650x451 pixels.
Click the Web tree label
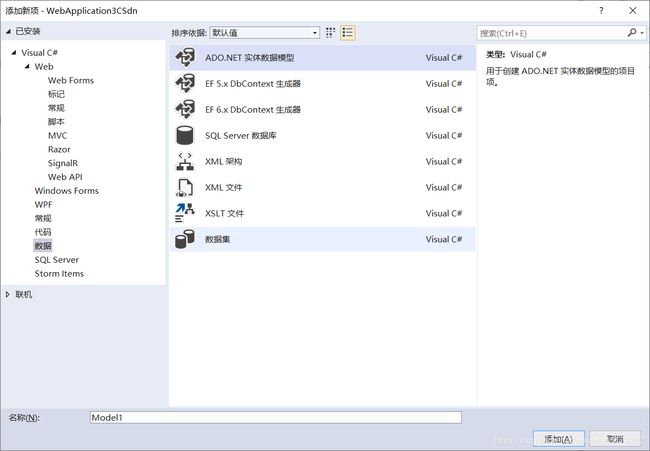click(x=44, y=66)
